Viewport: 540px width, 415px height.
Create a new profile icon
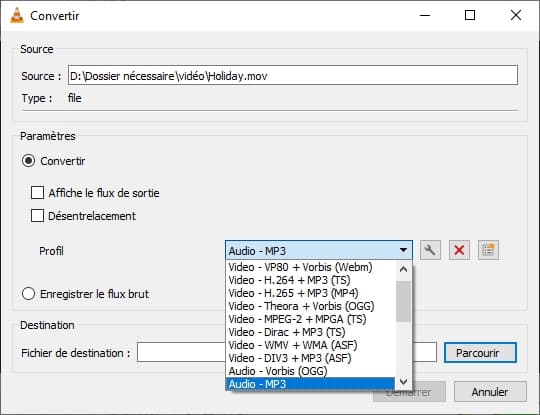488,250
